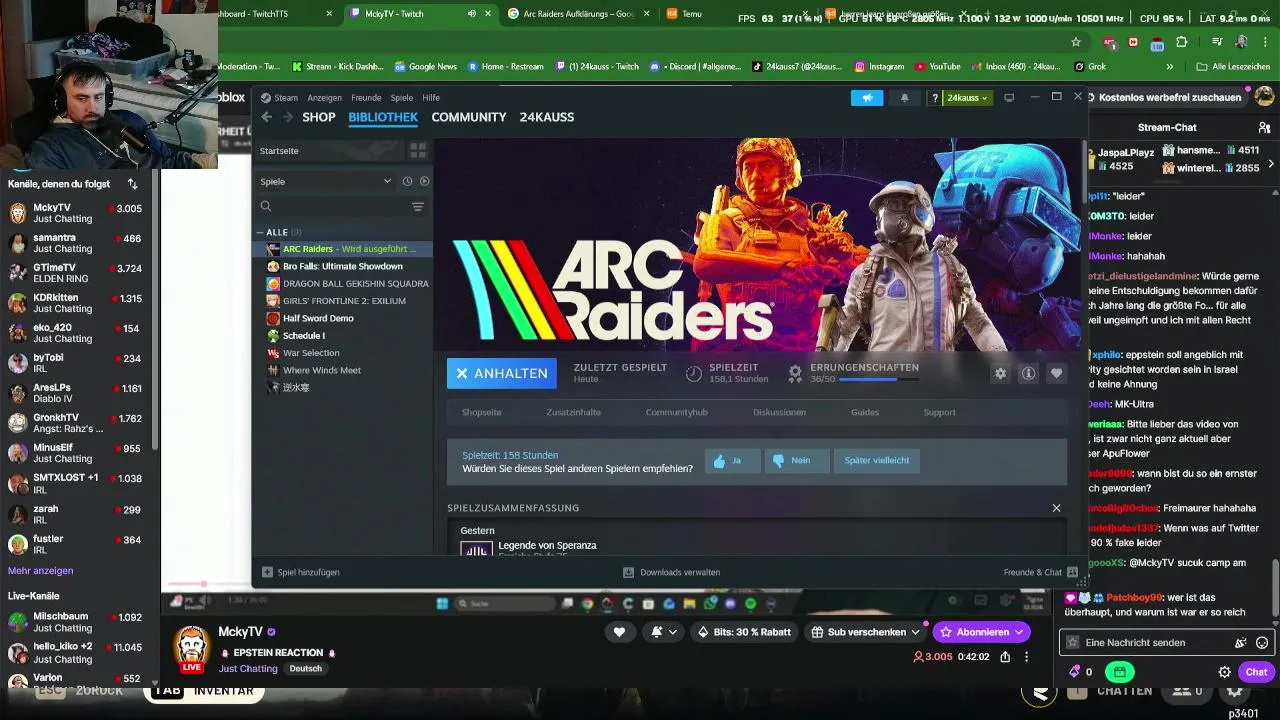Screen dimensions: 1280x720
Task: Bookmark the page with Chrome star icon
Action: pos(1076,42)
